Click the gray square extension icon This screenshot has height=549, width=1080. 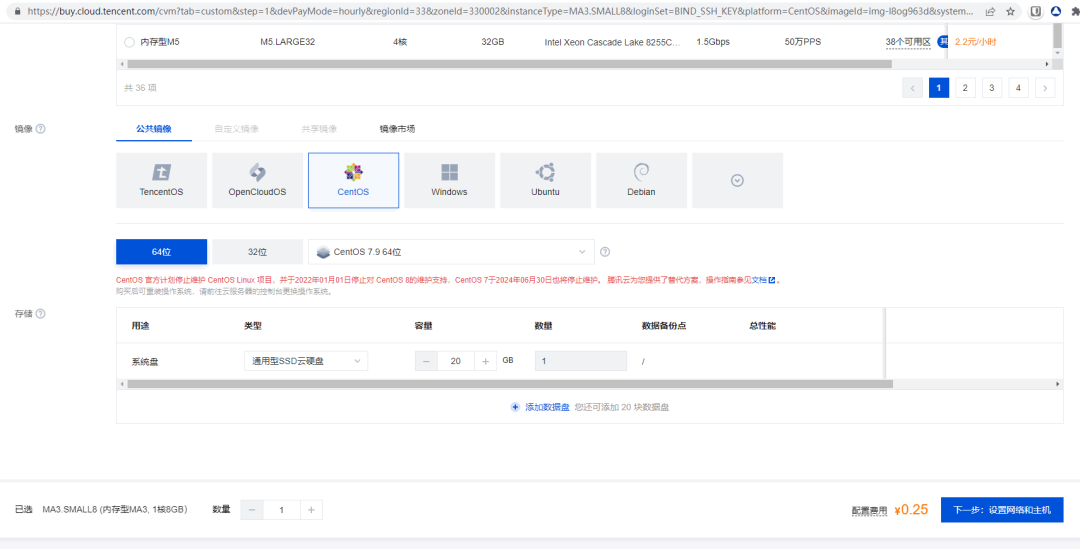point(1035,11)
